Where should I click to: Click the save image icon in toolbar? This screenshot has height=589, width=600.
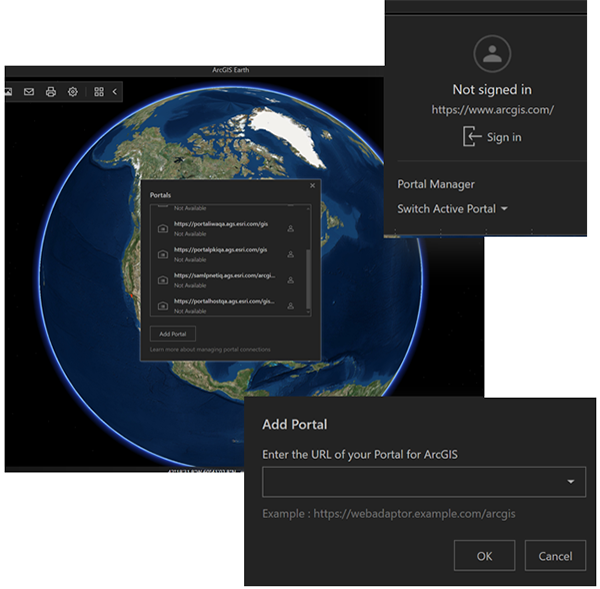coord(8,92)
